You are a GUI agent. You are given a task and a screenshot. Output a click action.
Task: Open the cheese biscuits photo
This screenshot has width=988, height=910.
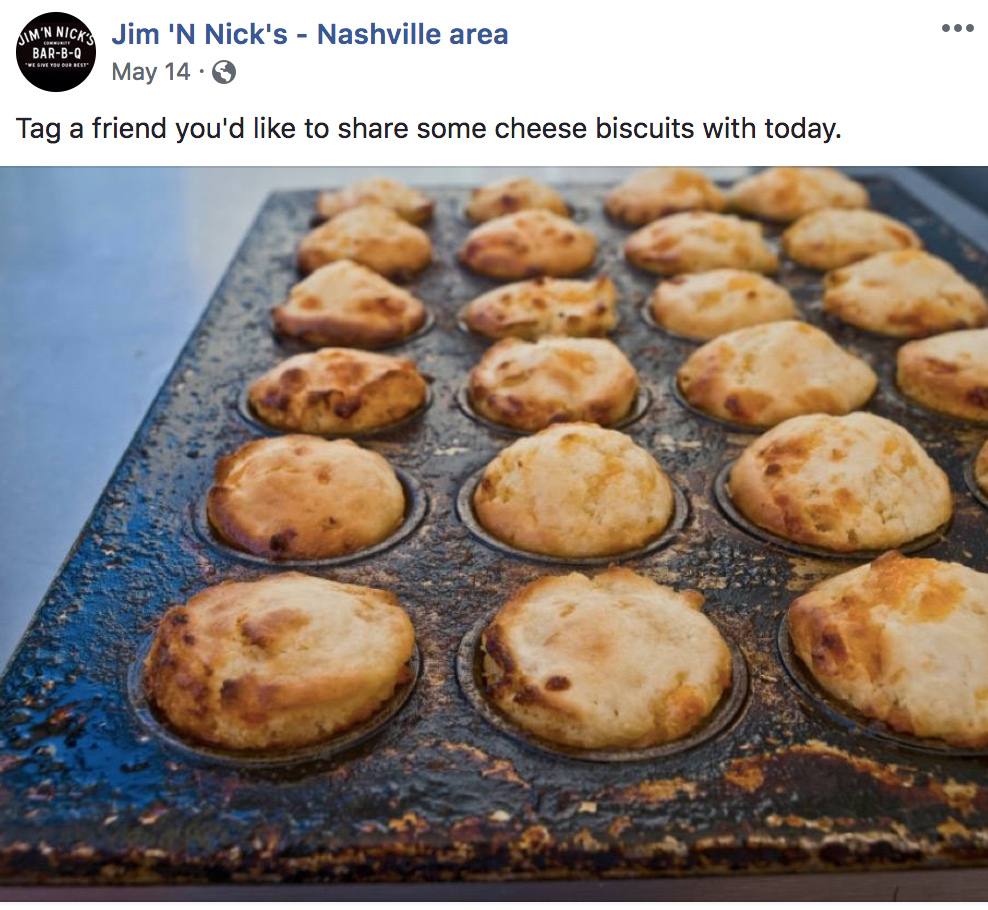[494, 534]
